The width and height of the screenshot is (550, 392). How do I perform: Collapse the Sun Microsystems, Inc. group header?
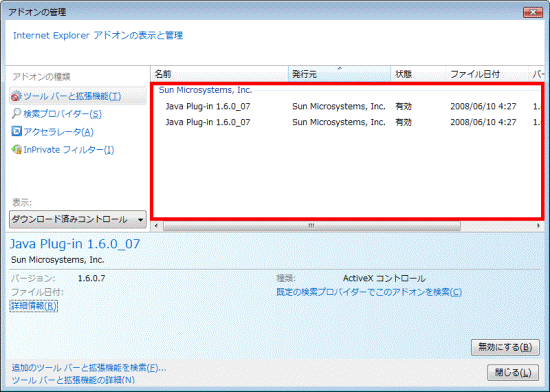click(205, 90)
